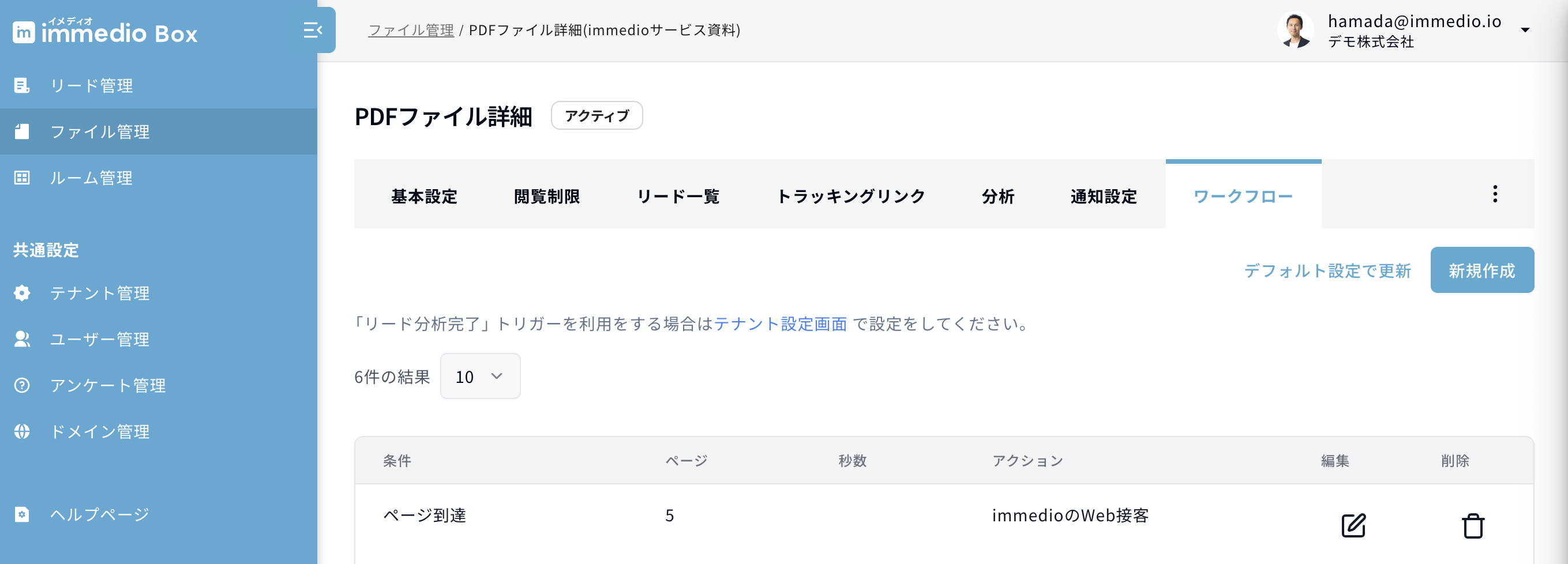This screenshot has width=1568, height=564.
Task: Click the edit icon for ページ到達 row
Action: coord(1353,525)
